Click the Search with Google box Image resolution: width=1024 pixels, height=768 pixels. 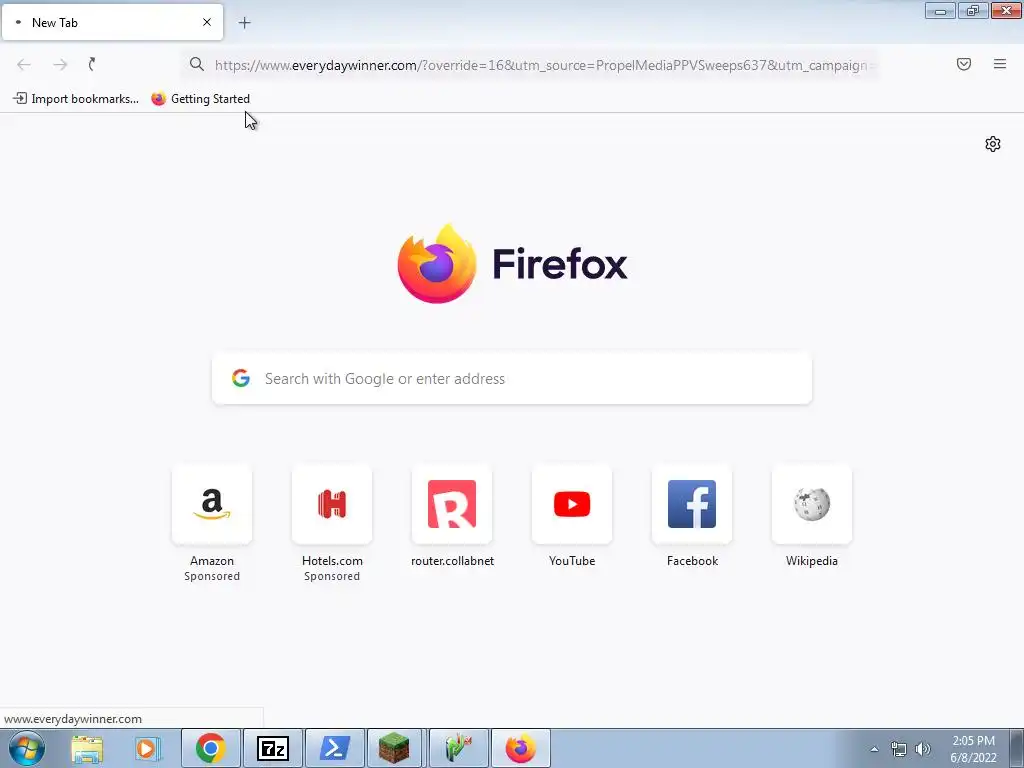(x=512, y=379)
